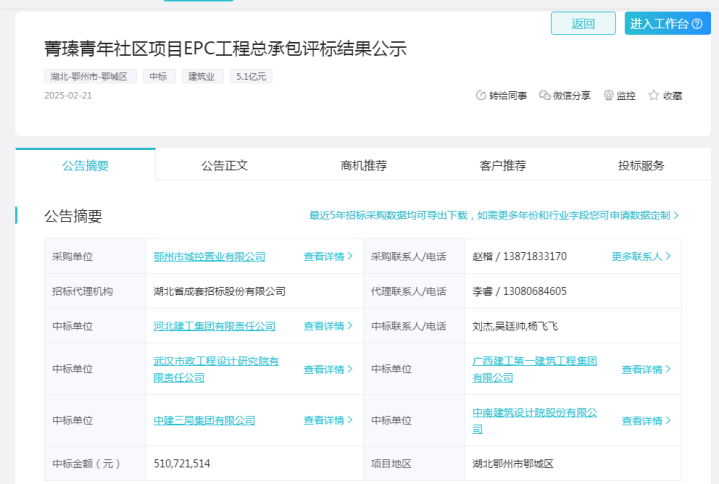Open 武汉市政工程设计研究院有限责任公司 link
Viewport: 719px width, 484px height.
(x=216, y=369)
